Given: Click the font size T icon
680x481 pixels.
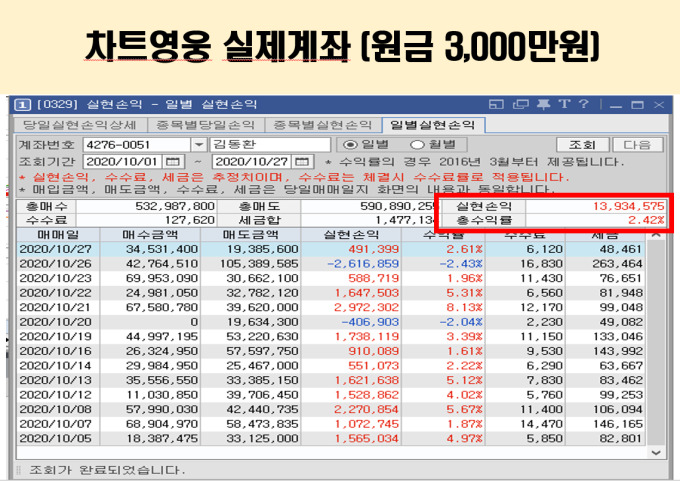Looking at the screenshot, I should (563, 104).
